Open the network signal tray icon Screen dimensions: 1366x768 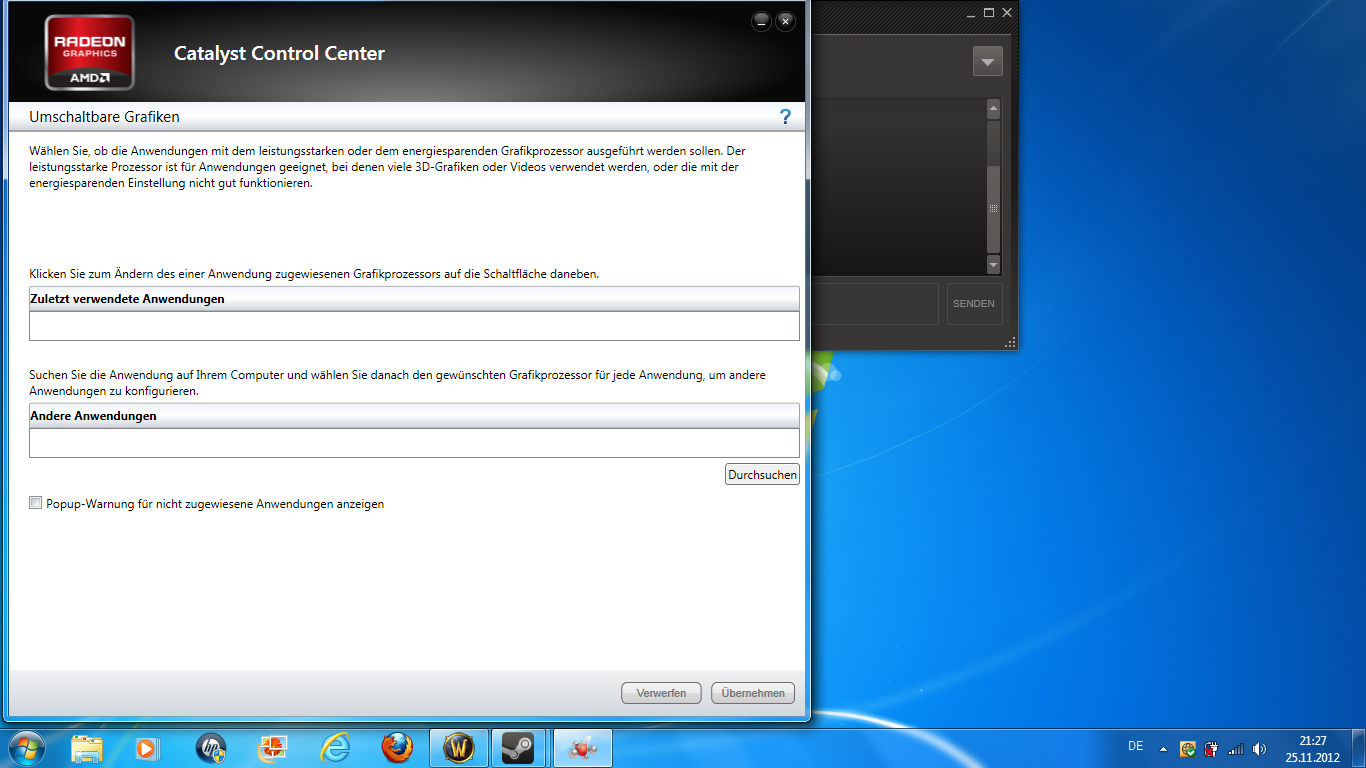[x=1236, y=748]
